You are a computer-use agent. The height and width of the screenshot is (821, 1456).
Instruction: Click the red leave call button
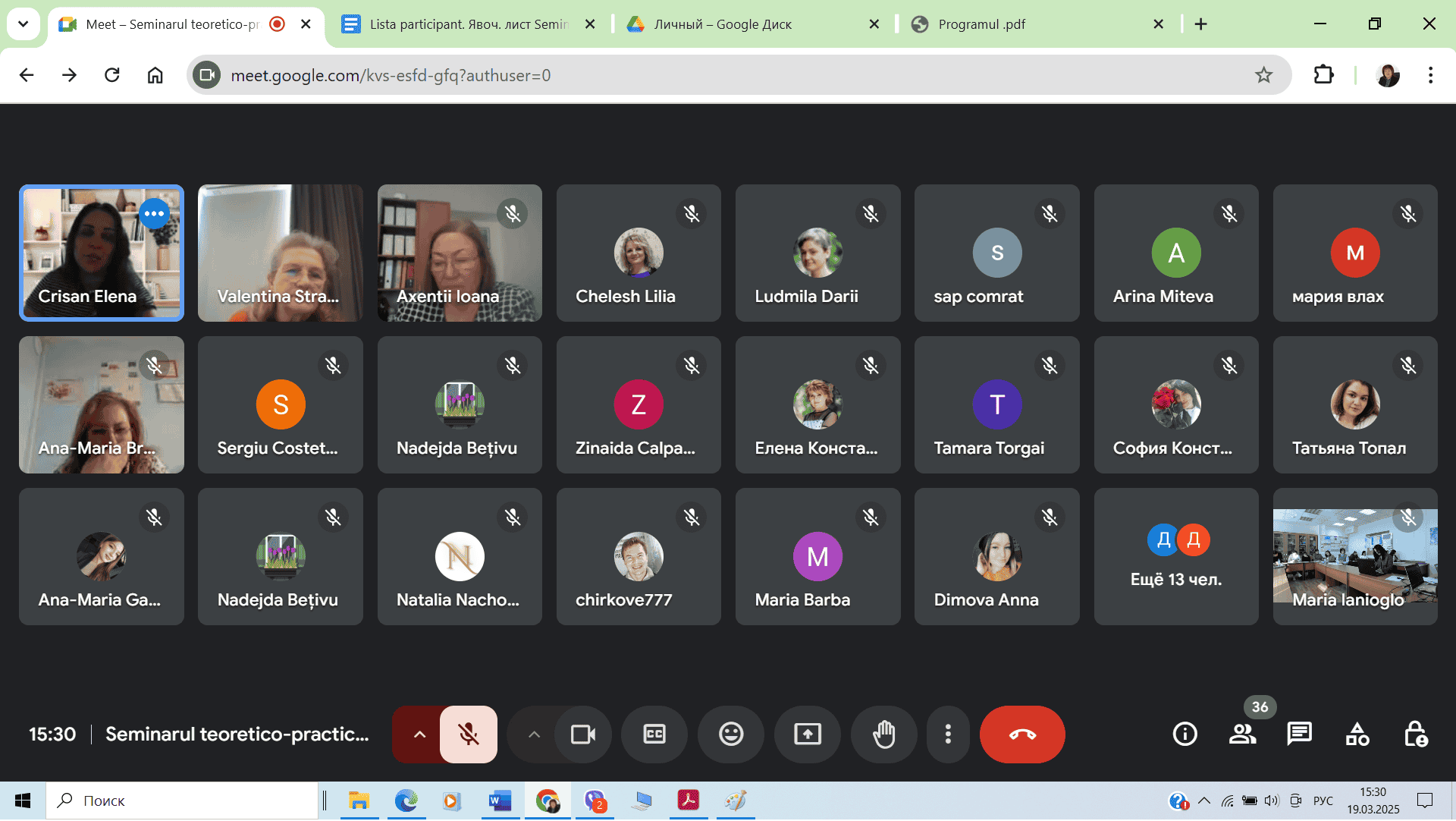point(1021,734)
